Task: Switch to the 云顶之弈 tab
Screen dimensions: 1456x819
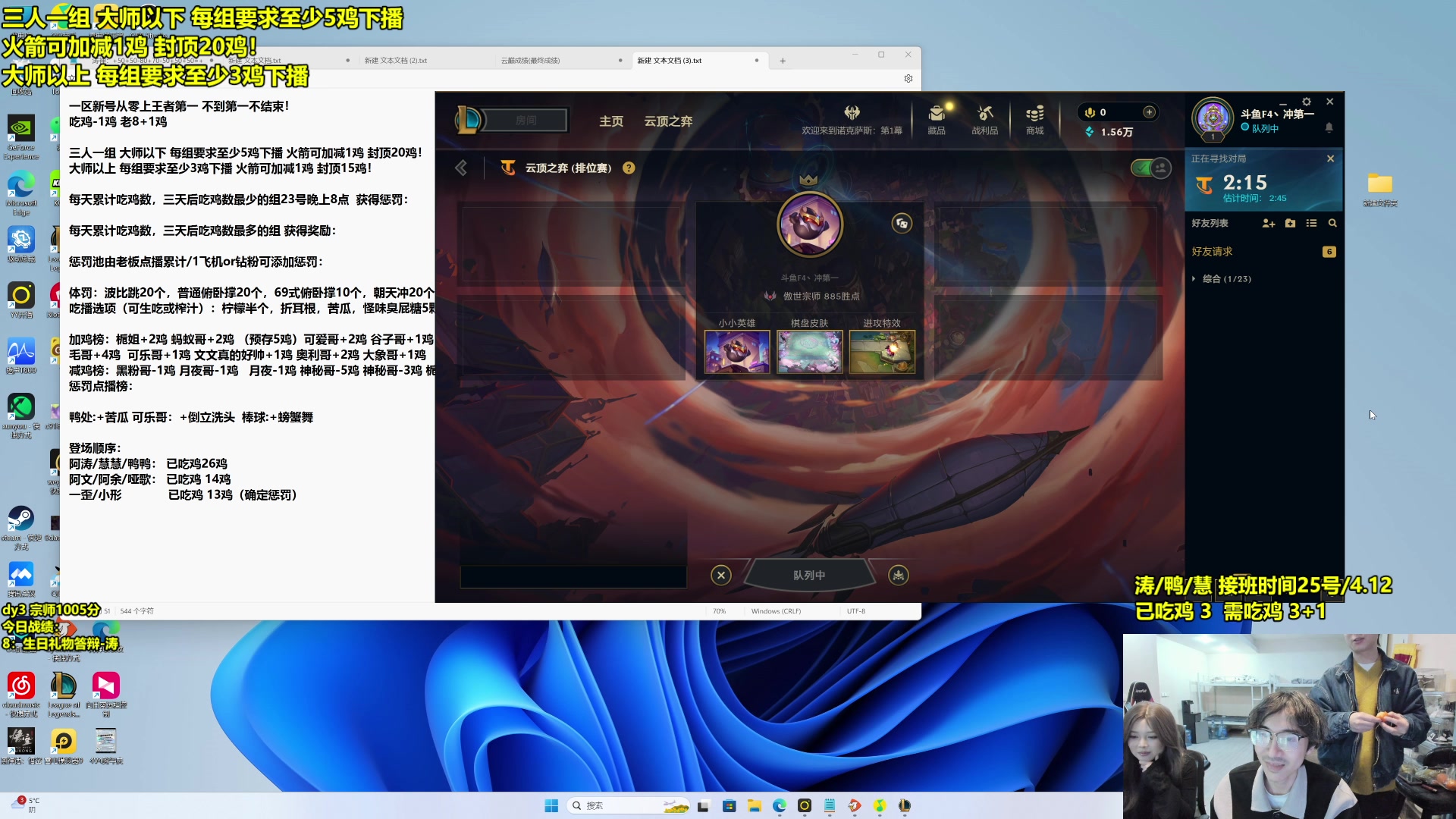Action: pos(668,121)
